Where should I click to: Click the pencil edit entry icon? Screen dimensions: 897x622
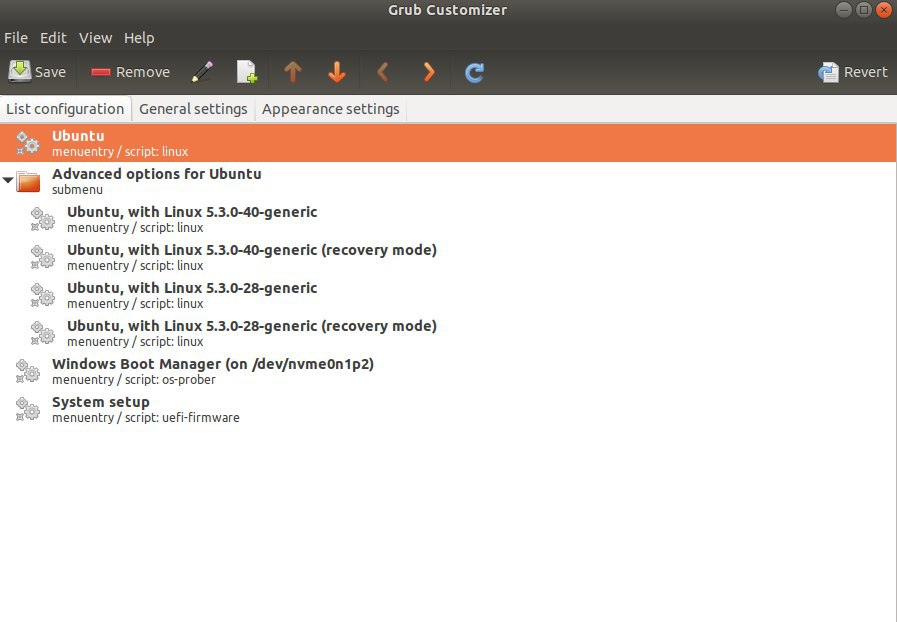203,72
